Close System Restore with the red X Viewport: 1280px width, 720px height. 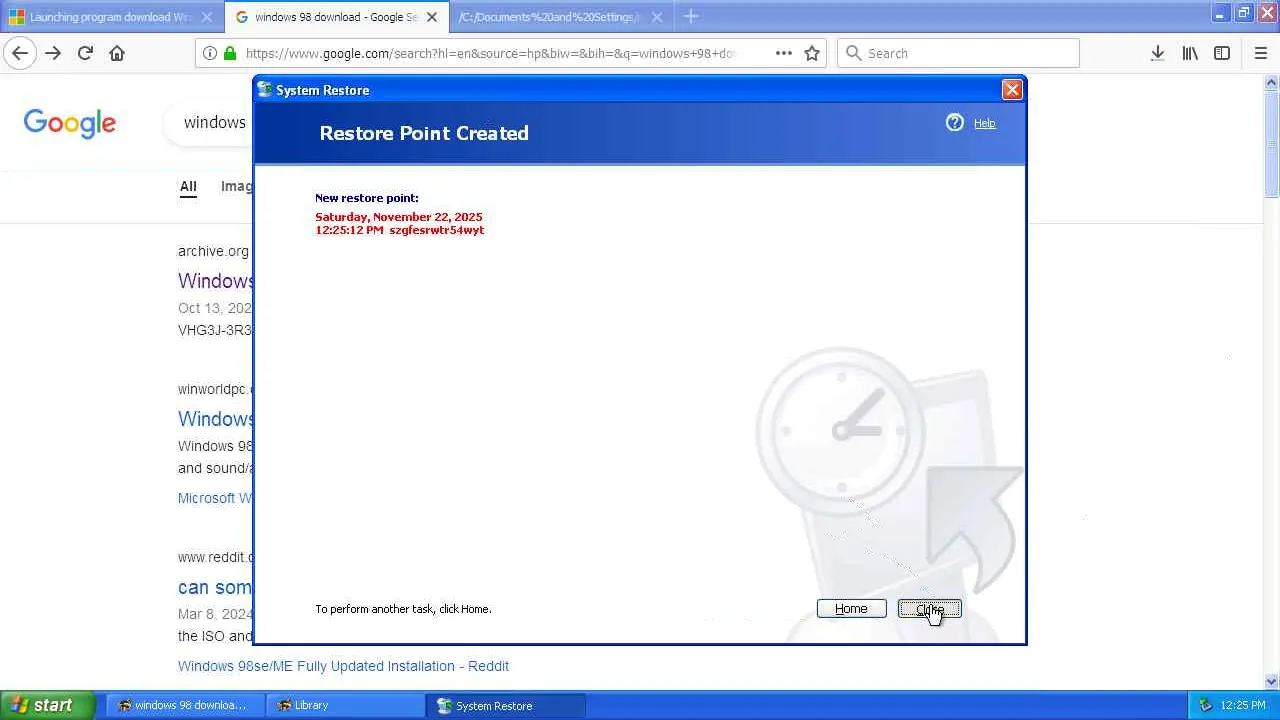point(1012,90)
